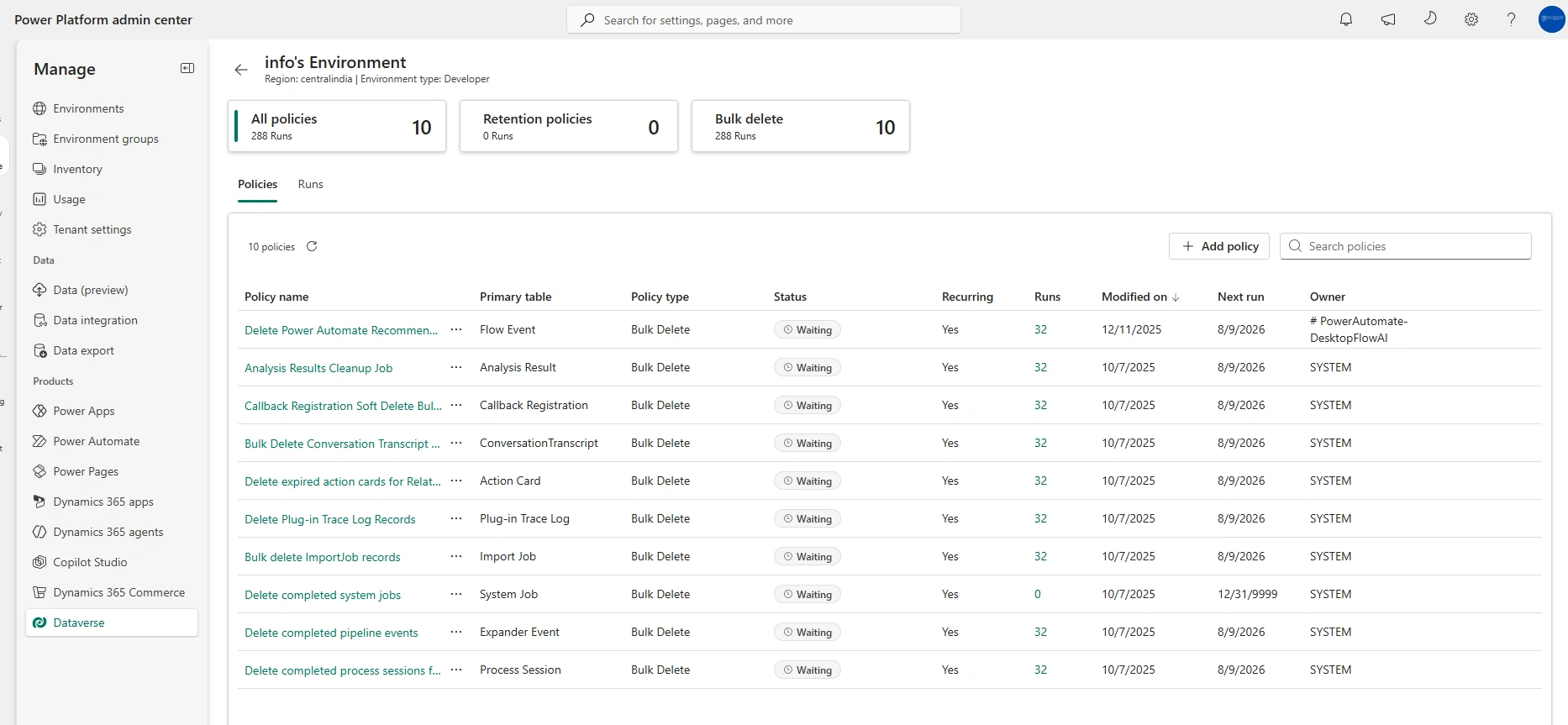Open more options for Delete Power Automate Recommendation policy
Viewport: 1568px width, 725px height.
click(x=456, y=329)
